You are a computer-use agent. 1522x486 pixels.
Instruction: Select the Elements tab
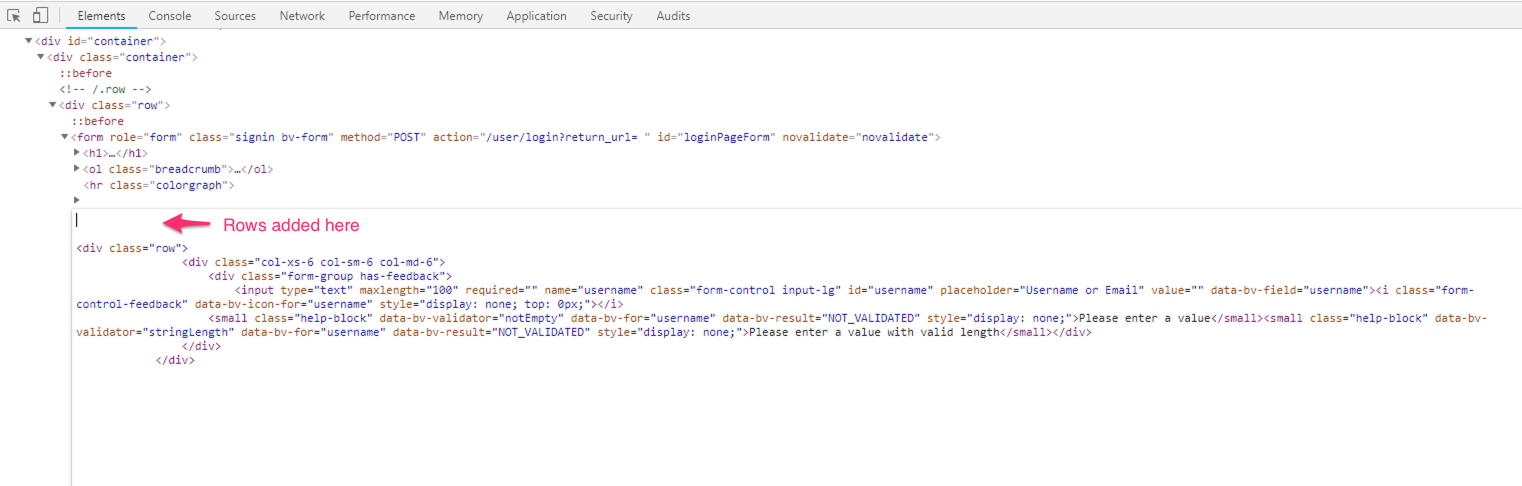[101, 16]
